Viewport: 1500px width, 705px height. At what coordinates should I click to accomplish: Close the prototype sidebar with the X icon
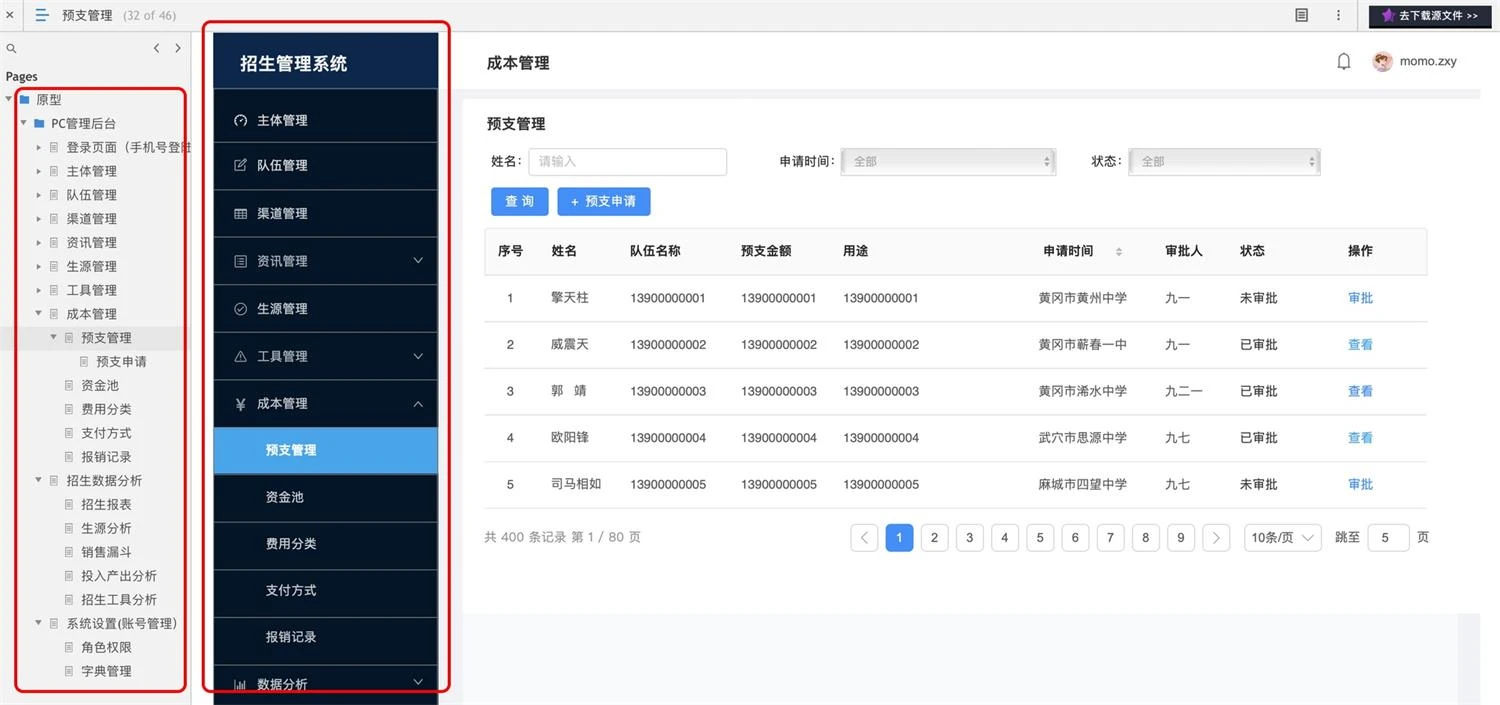(9, 15)
